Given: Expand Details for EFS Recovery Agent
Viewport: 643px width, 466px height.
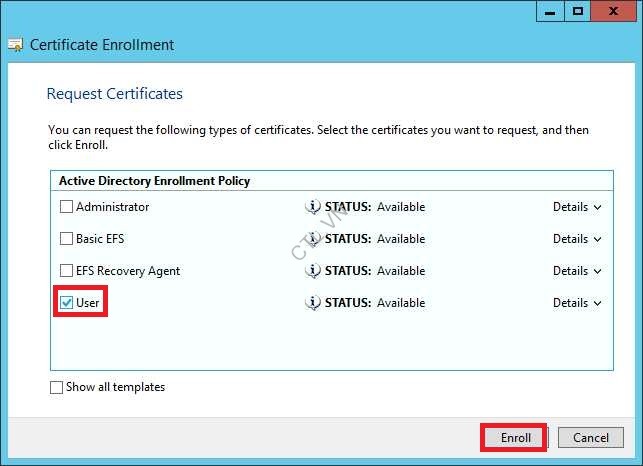Looking at the screenshot, I should click(577, 271).
